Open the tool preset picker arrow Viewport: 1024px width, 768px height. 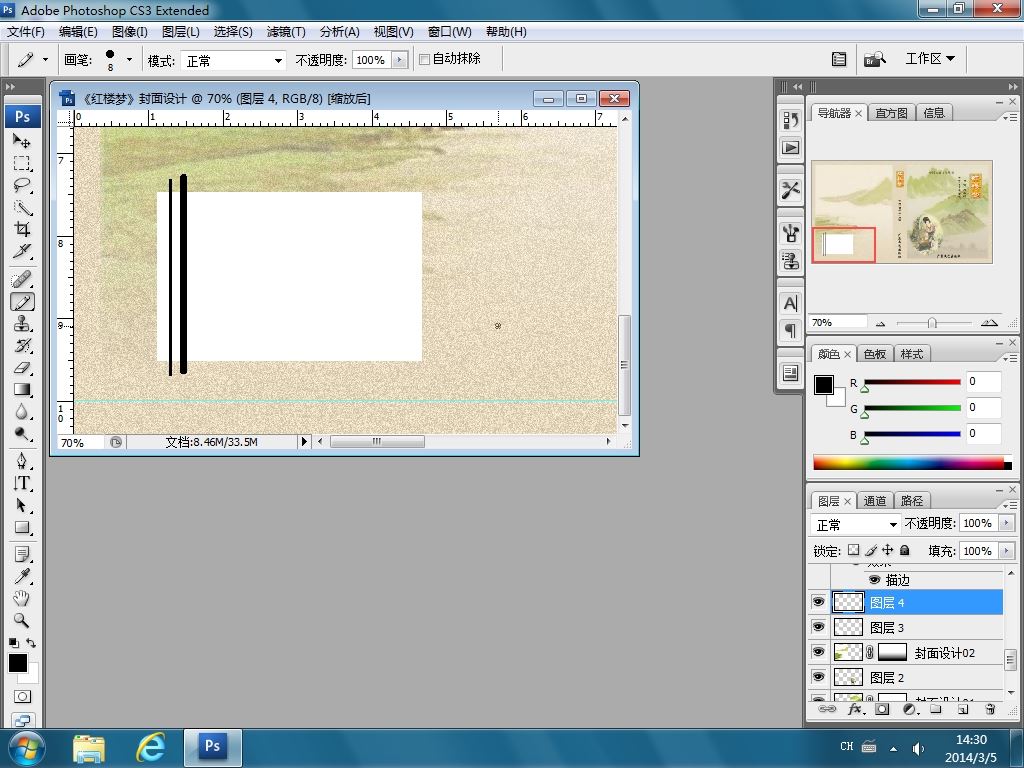coord(45,59)
